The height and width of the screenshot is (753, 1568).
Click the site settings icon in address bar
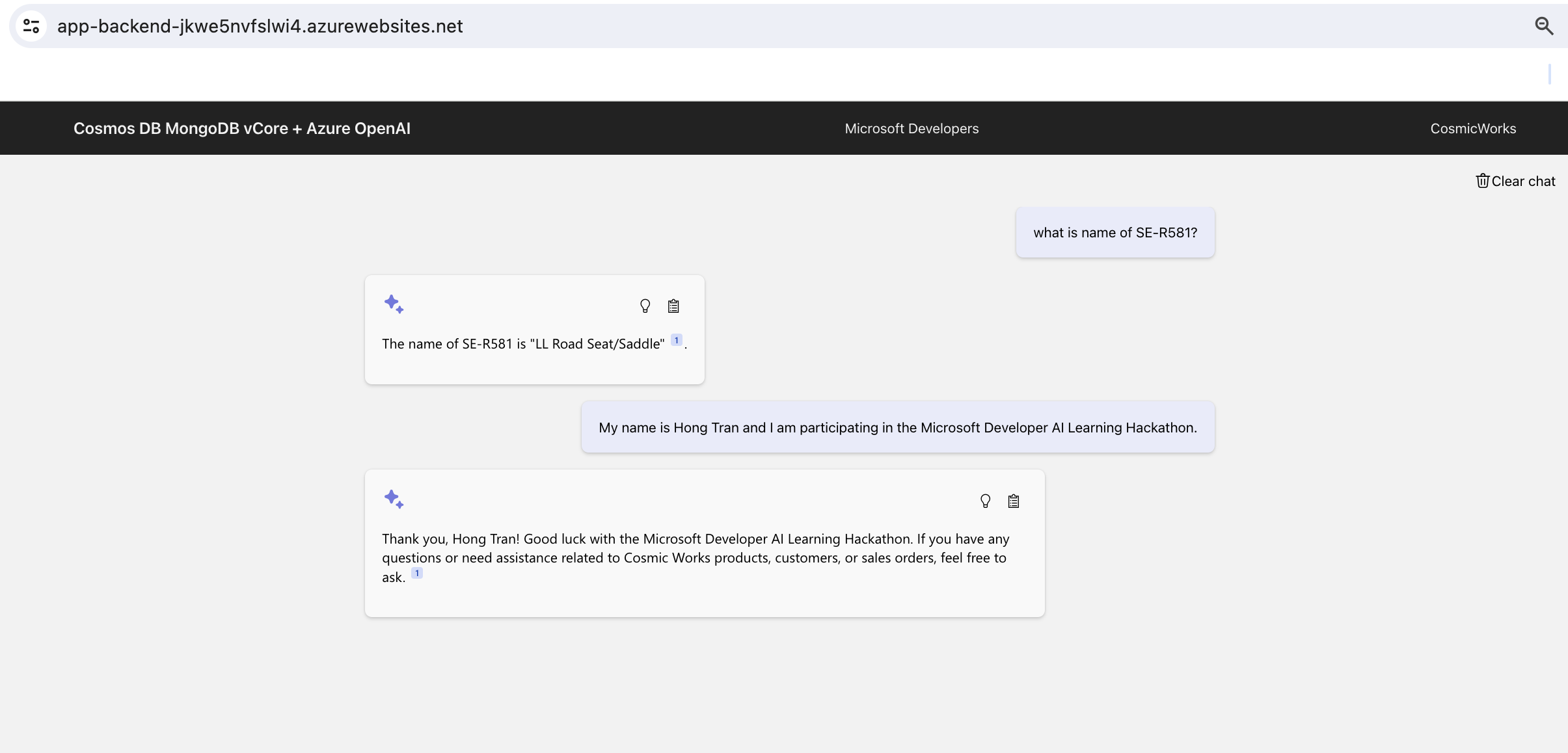pos(31,26)
